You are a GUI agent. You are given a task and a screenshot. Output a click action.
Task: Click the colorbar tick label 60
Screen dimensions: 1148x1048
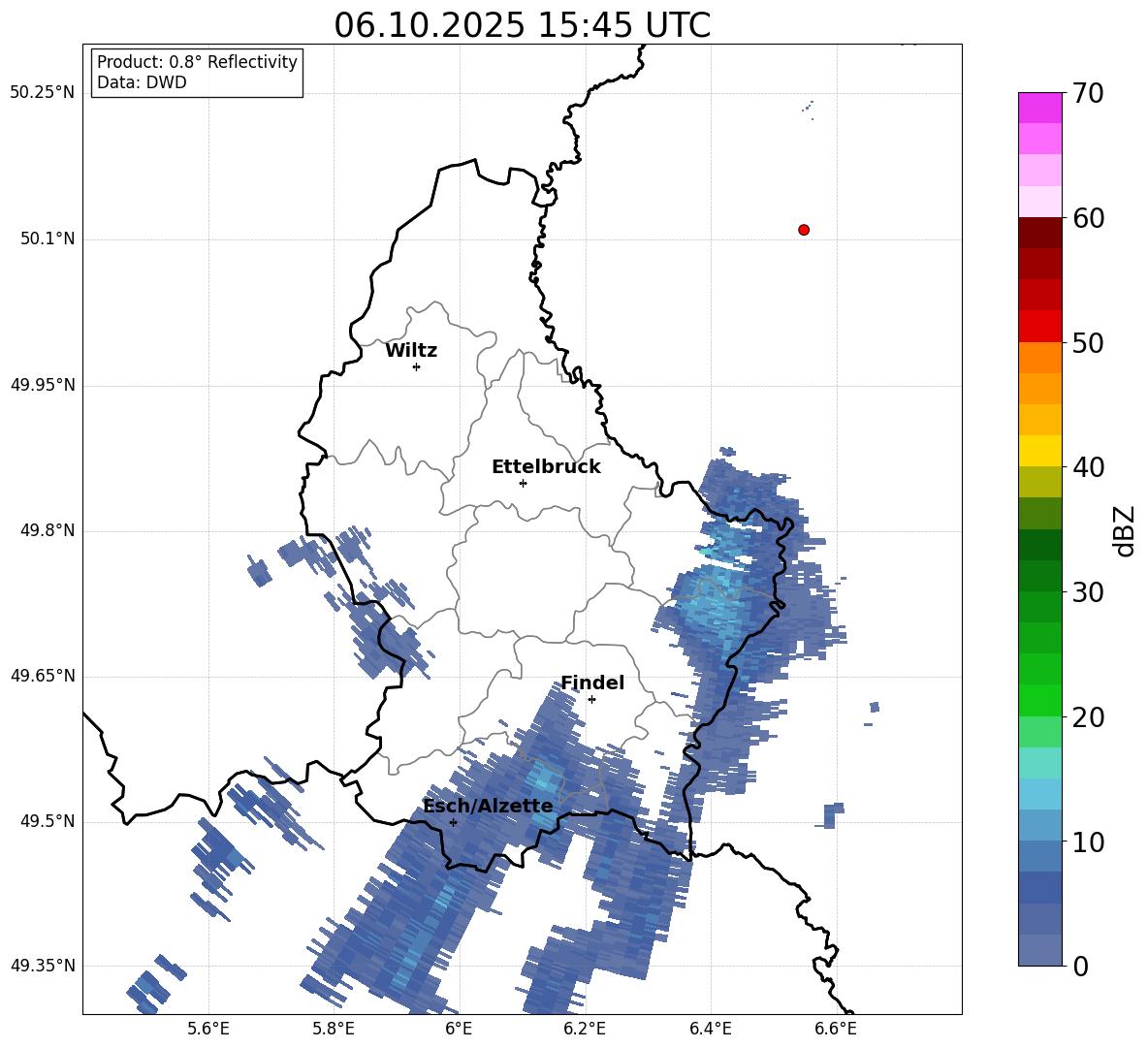1088,218
